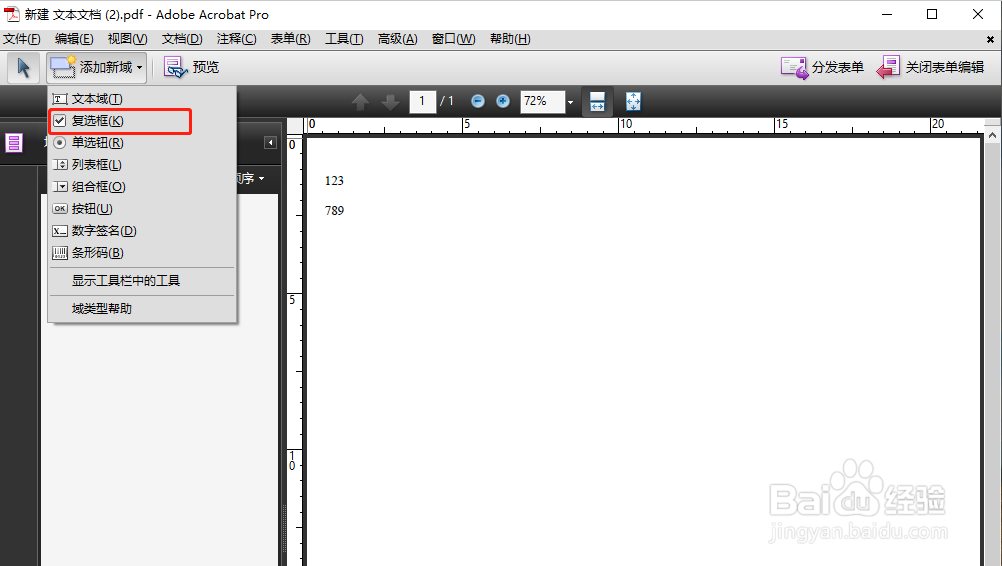
Task: Open the 表单(R) menu
Action: point(290,39)
